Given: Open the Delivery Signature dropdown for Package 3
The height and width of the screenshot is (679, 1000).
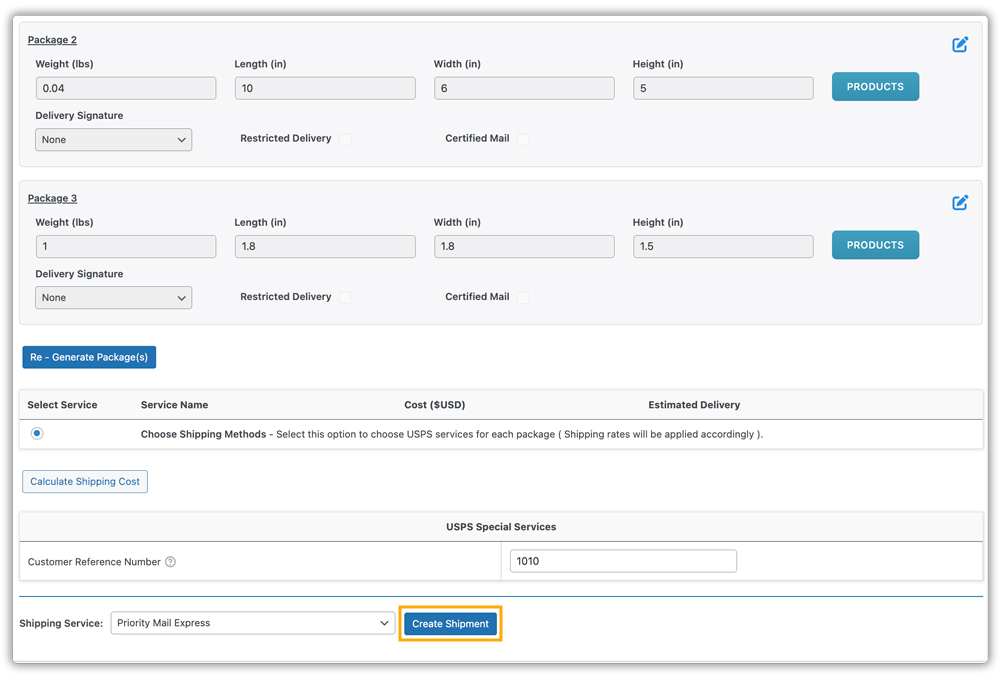Looking at the screenshot, I should (113, 297).
